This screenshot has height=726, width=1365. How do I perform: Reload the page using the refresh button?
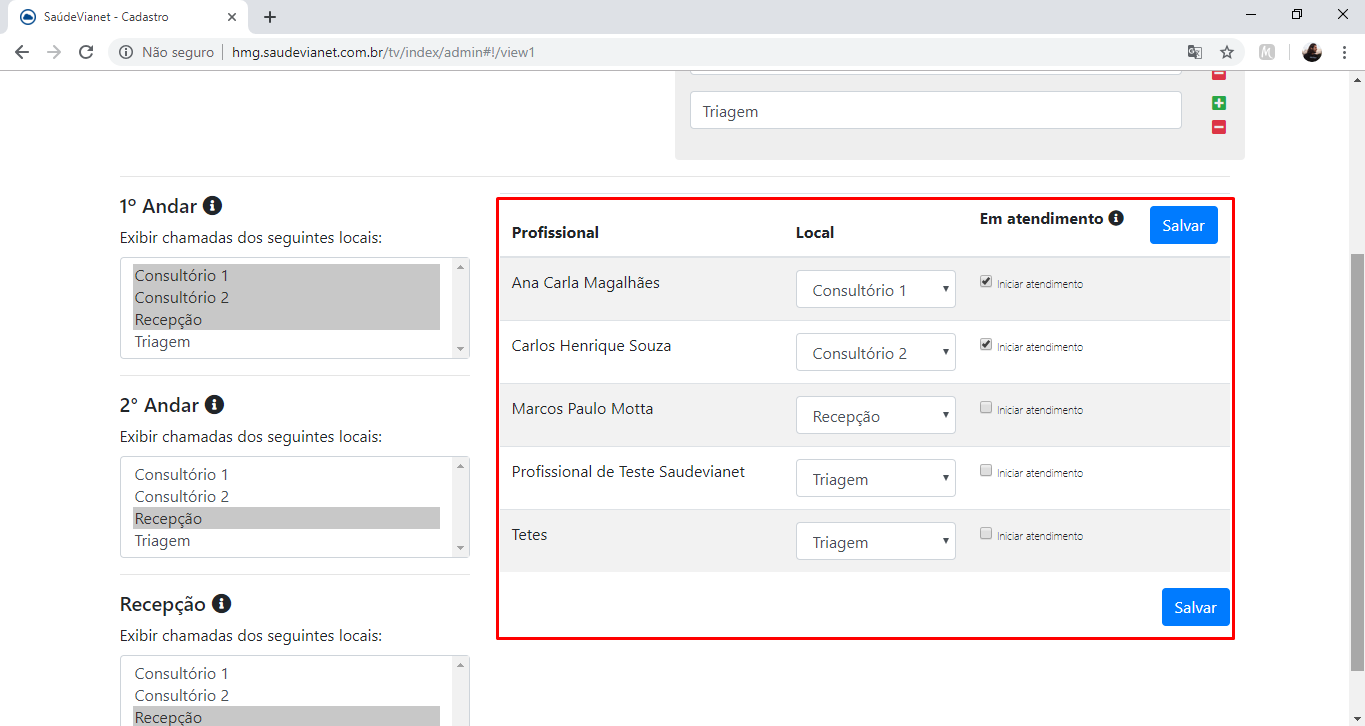86,52
